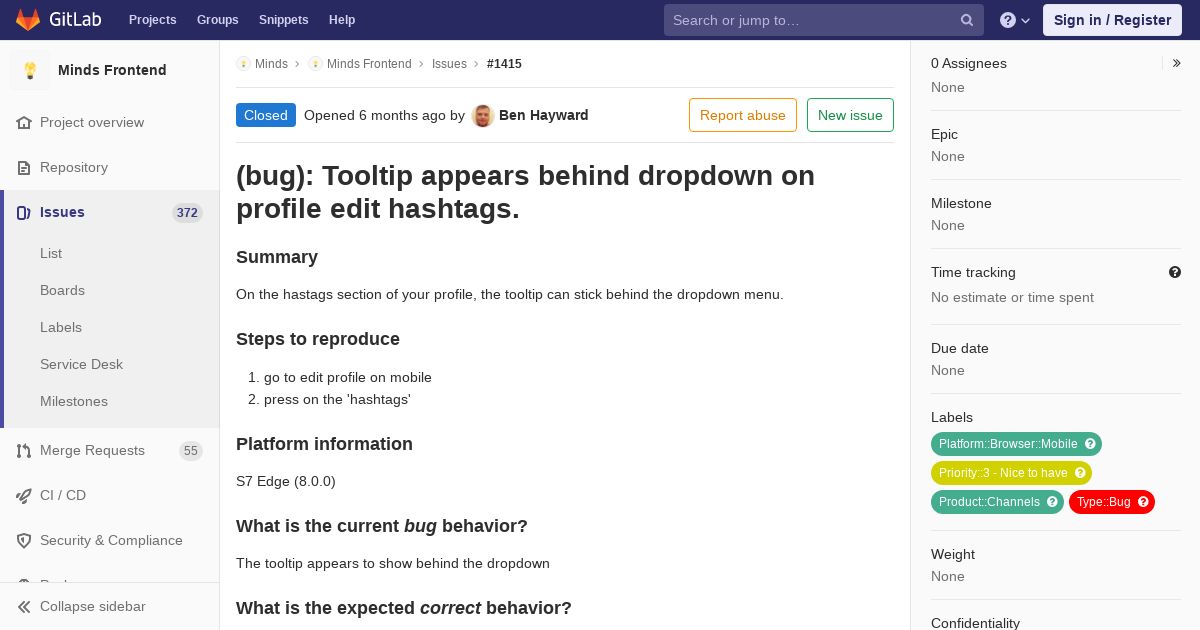The height and width of the screenshot is (630, 1200).
Task: Click the Minds Frontend breadcrumb lightbulb icon
Action: [x=315, y=64]
